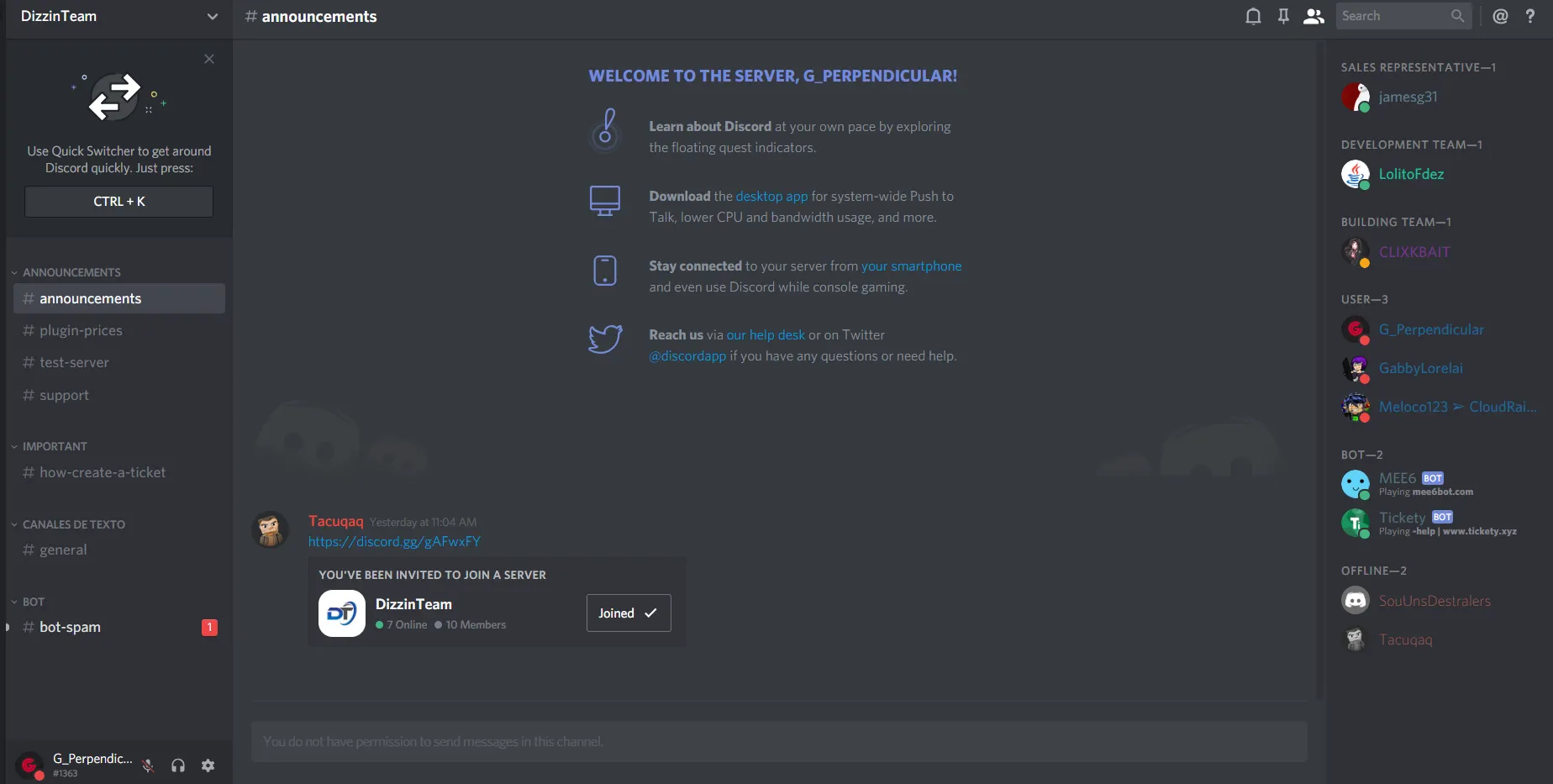The image size is (1553, 784).
Task: Click the CTRL + K button
Action: click(118, 202)
